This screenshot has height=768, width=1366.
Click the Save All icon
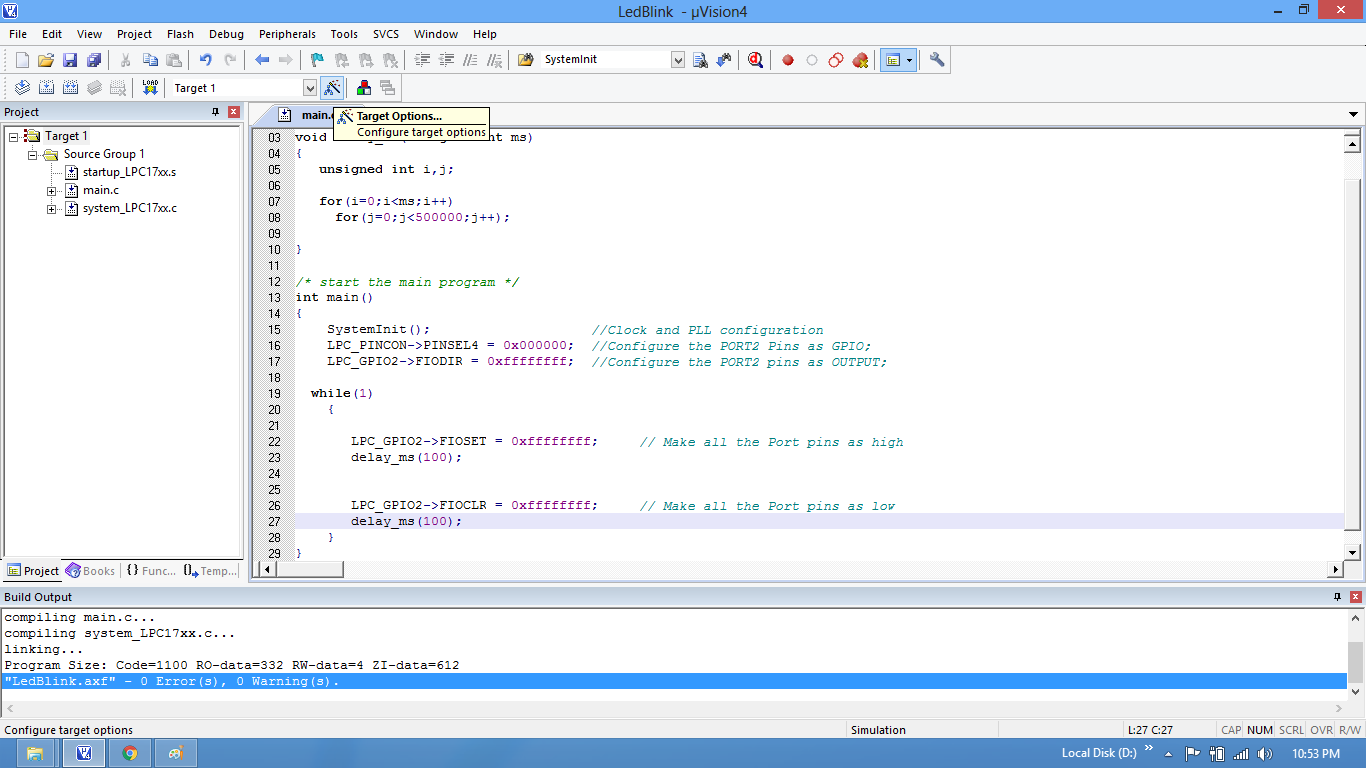(x=94, y=60)
